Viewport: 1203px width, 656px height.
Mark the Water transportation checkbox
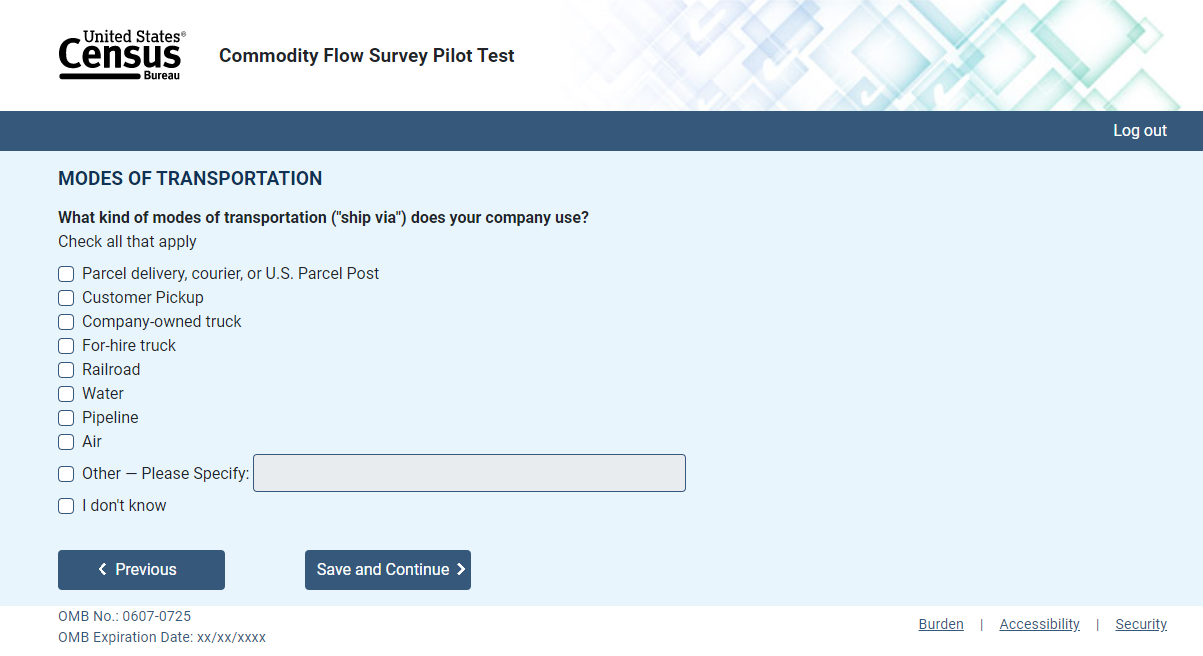pos(66,394)
